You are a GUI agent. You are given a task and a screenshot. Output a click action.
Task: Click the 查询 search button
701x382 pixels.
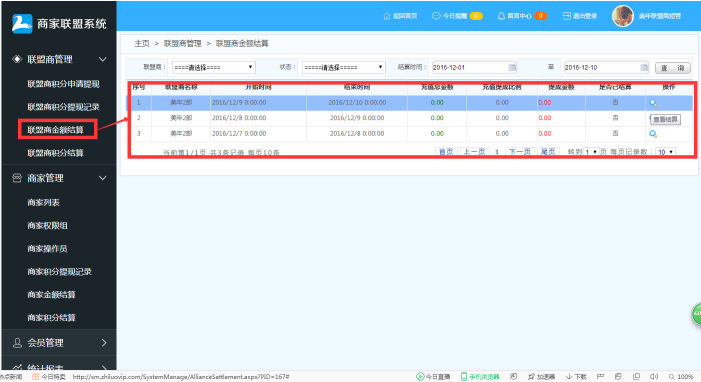(x=673, y=68)
